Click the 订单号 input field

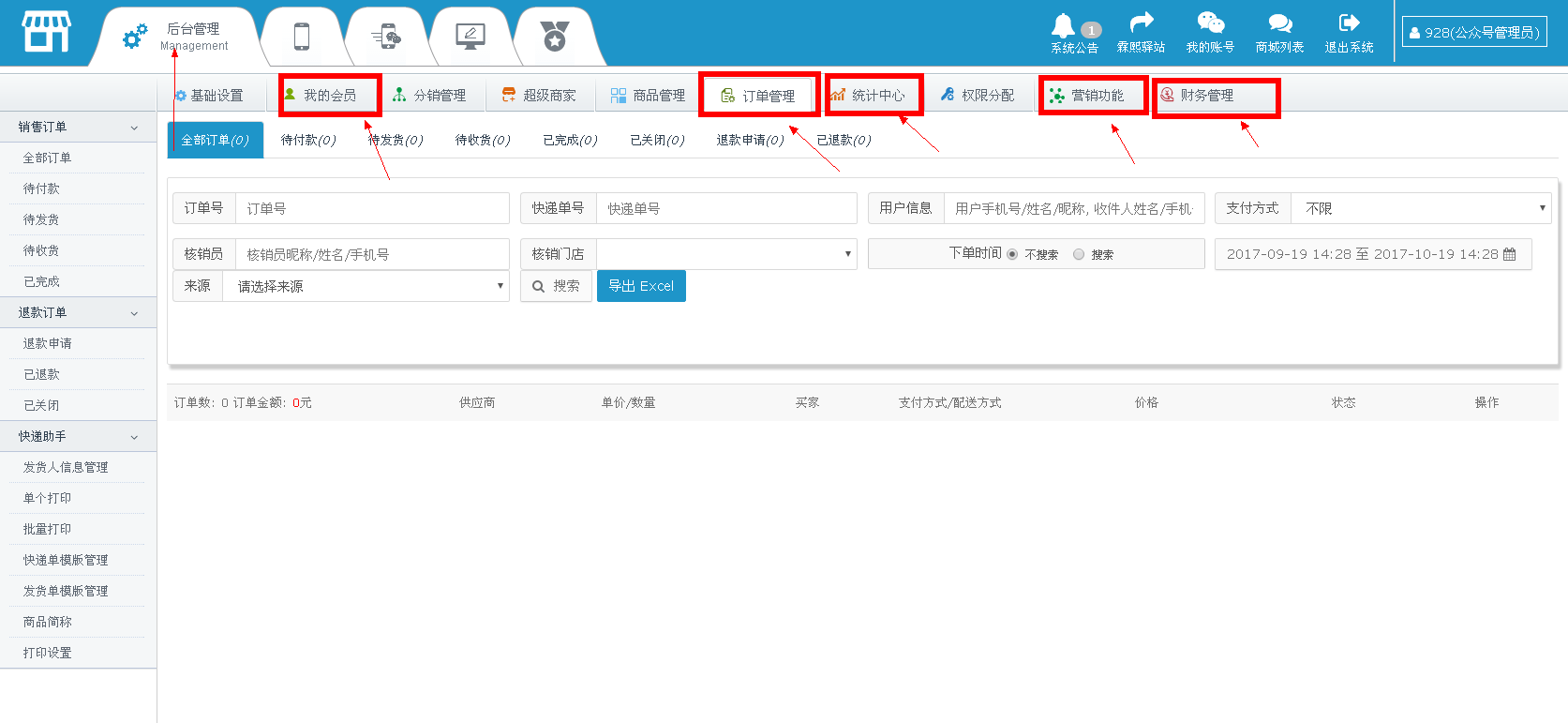(371, 208)
